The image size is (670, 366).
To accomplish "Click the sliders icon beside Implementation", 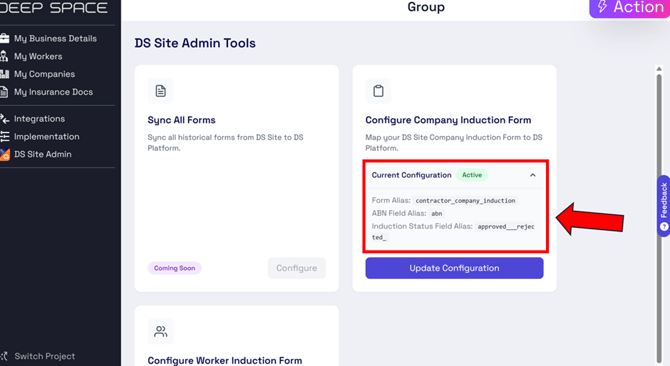I will (4, 137).
